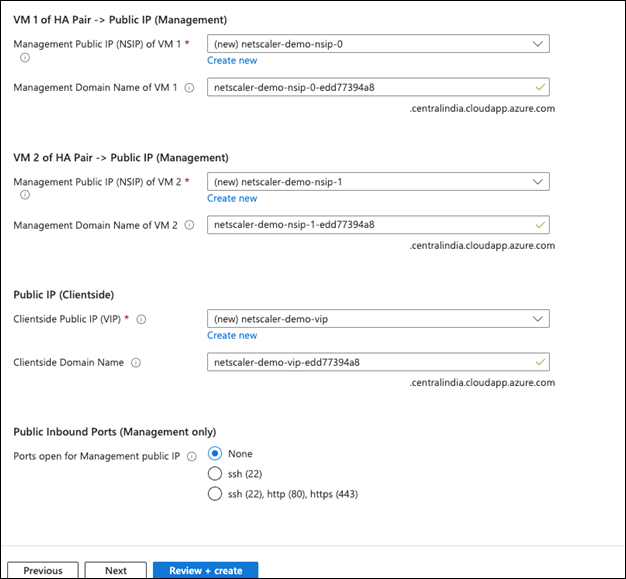Open the netscaler-demo-vip public IP dropdown
This screenshot has width=626, height=579.
[x=378, y=319]
